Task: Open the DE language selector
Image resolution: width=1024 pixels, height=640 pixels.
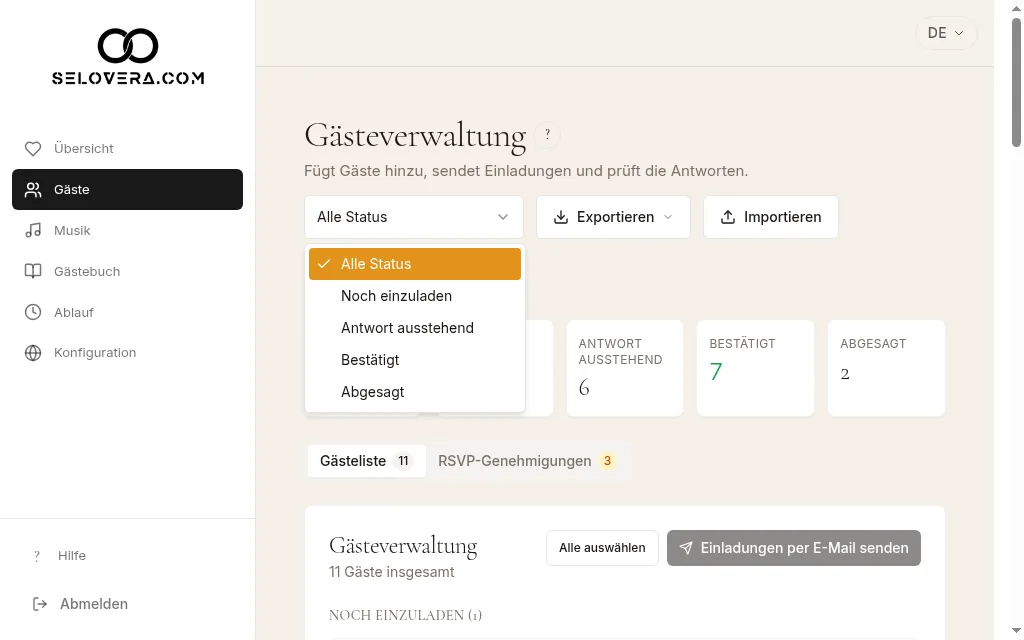Action: (x=945, y=33)
